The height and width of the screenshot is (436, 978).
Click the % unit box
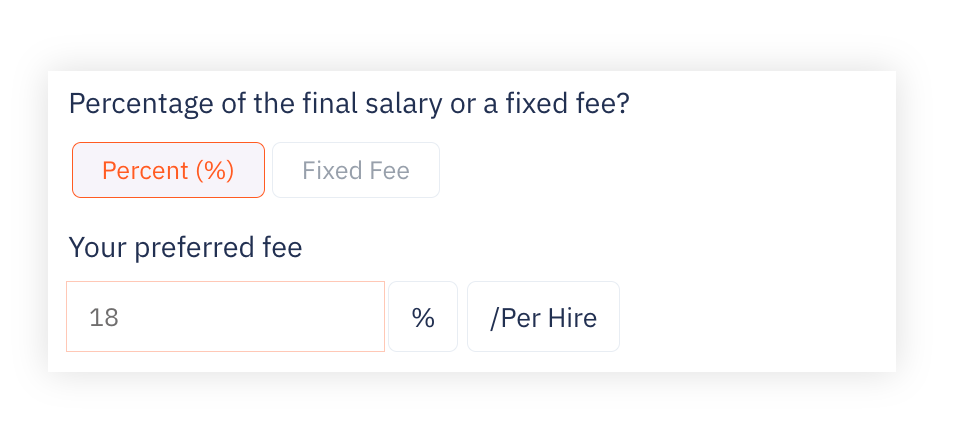423,316
